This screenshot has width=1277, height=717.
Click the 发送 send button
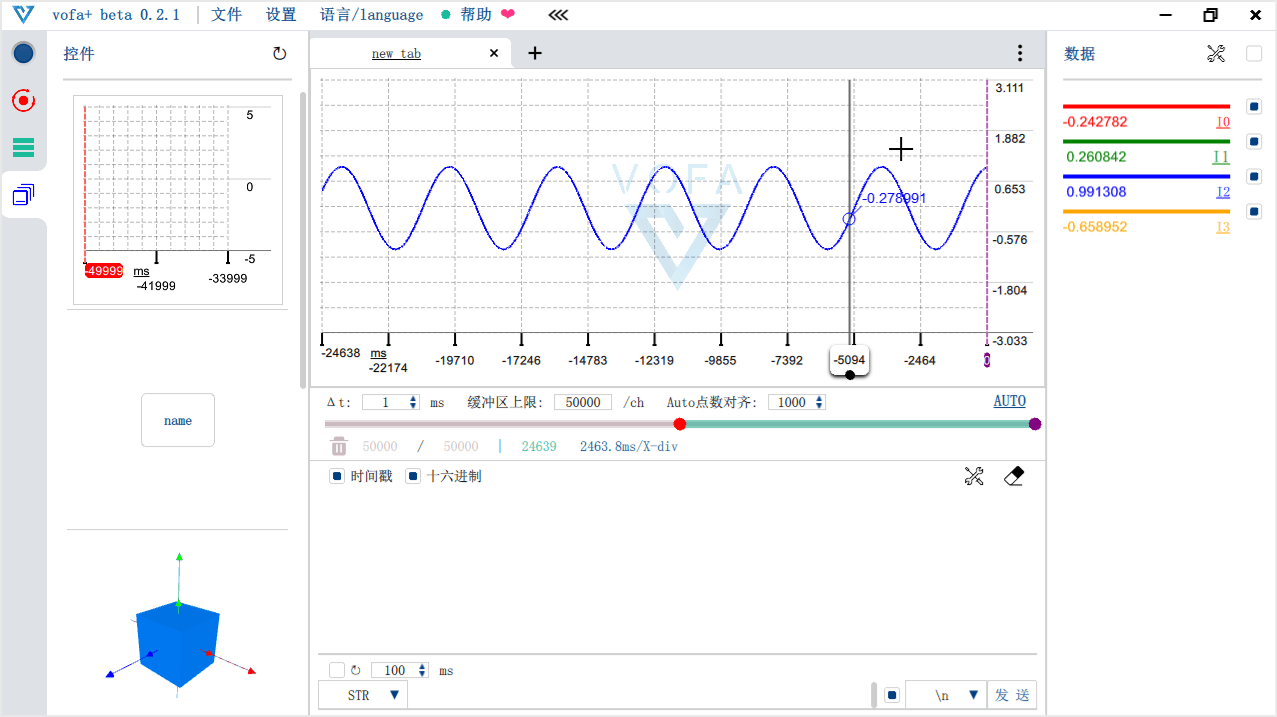[1011, 695]
